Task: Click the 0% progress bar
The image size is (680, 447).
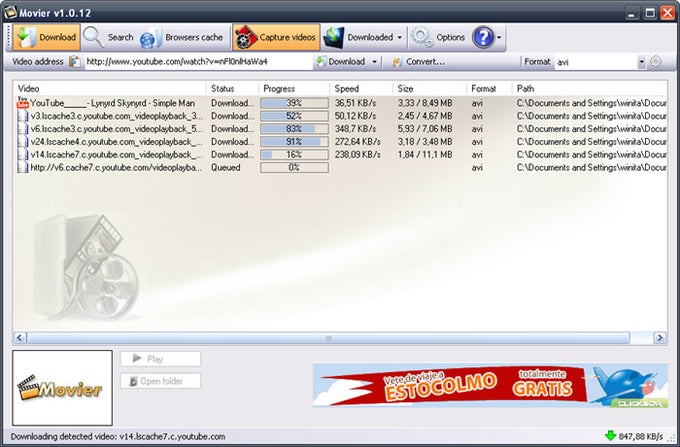Action: pyautogui.click(x=294, y=167)
